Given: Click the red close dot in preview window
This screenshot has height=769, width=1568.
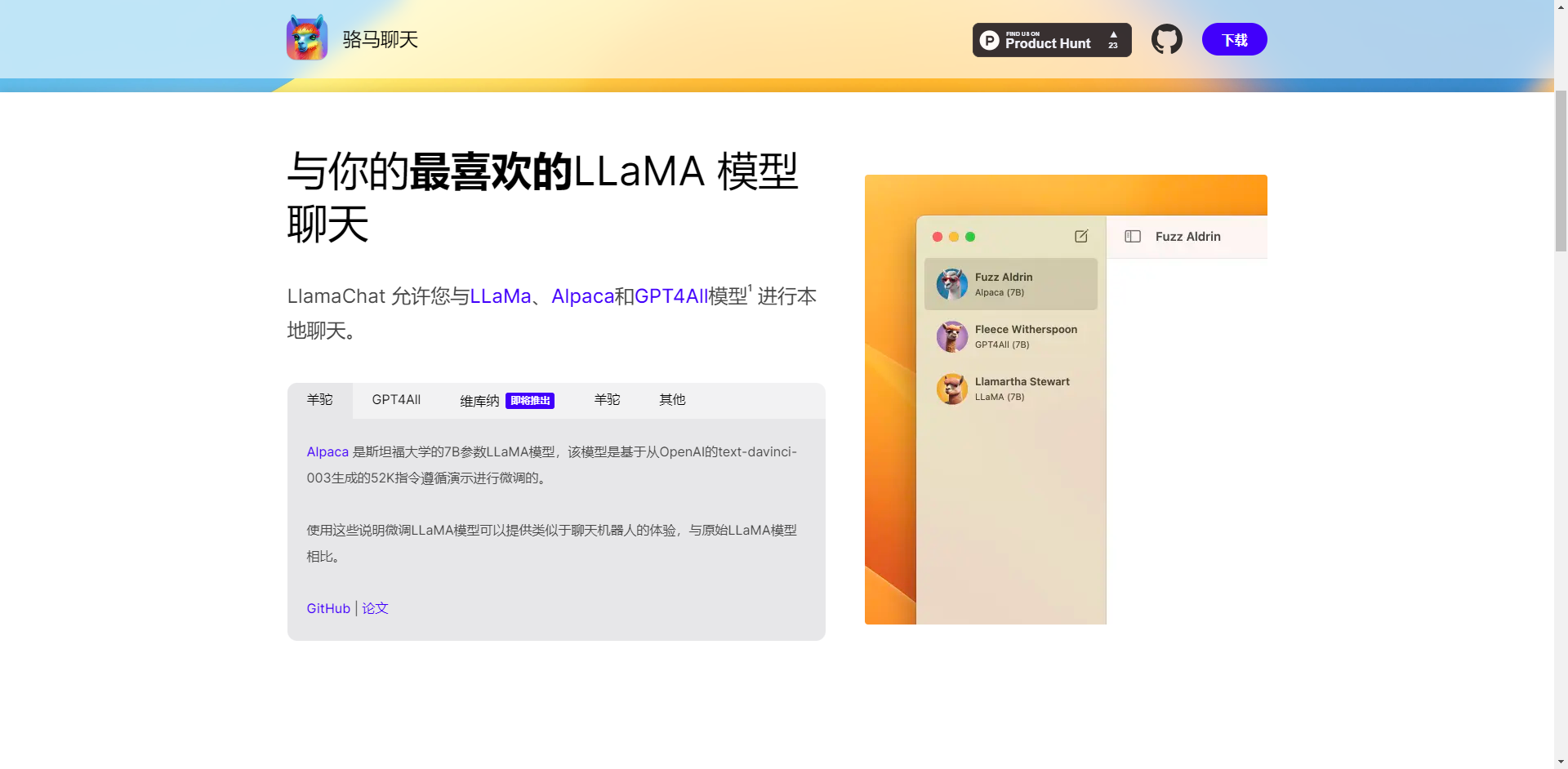Looking at the screenshot, I should 938,237.
